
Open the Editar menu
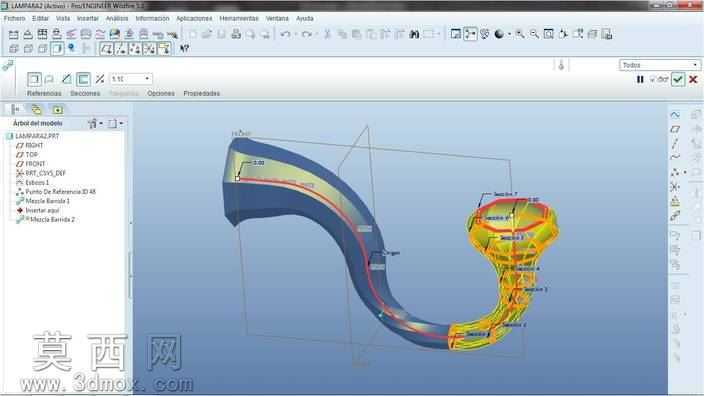pos(40,18)
